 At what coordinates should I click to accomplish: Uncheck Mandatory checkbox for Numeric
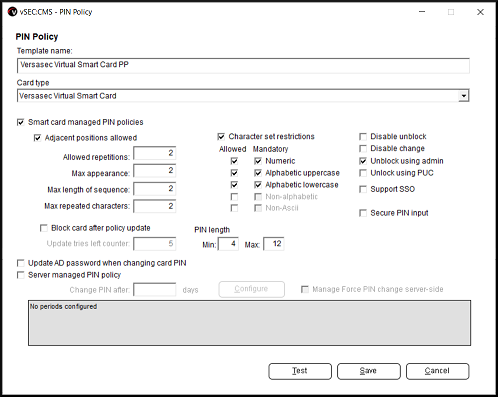[258, 161]
